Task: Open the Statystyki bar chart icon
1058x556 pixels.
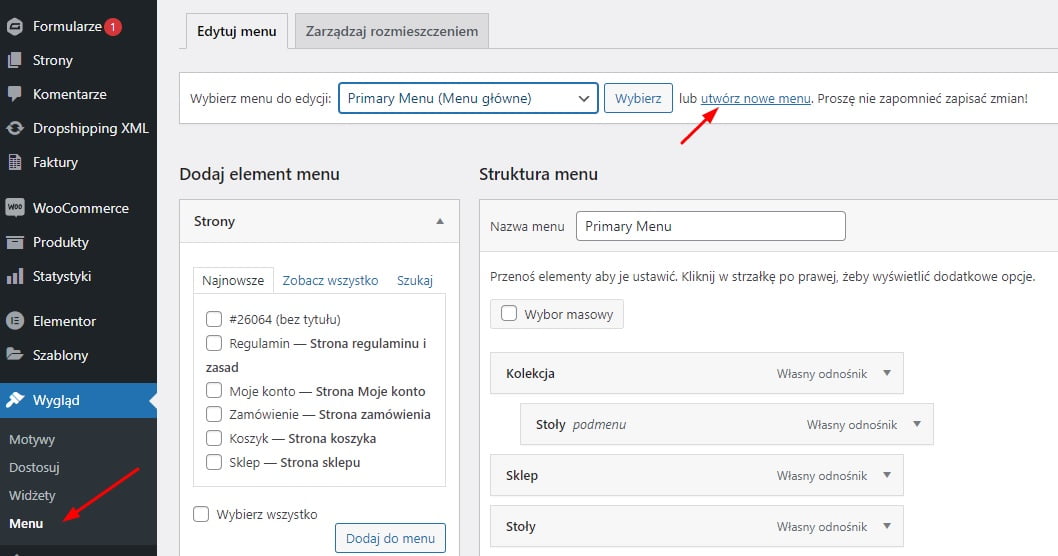Action: pos(14,276)
